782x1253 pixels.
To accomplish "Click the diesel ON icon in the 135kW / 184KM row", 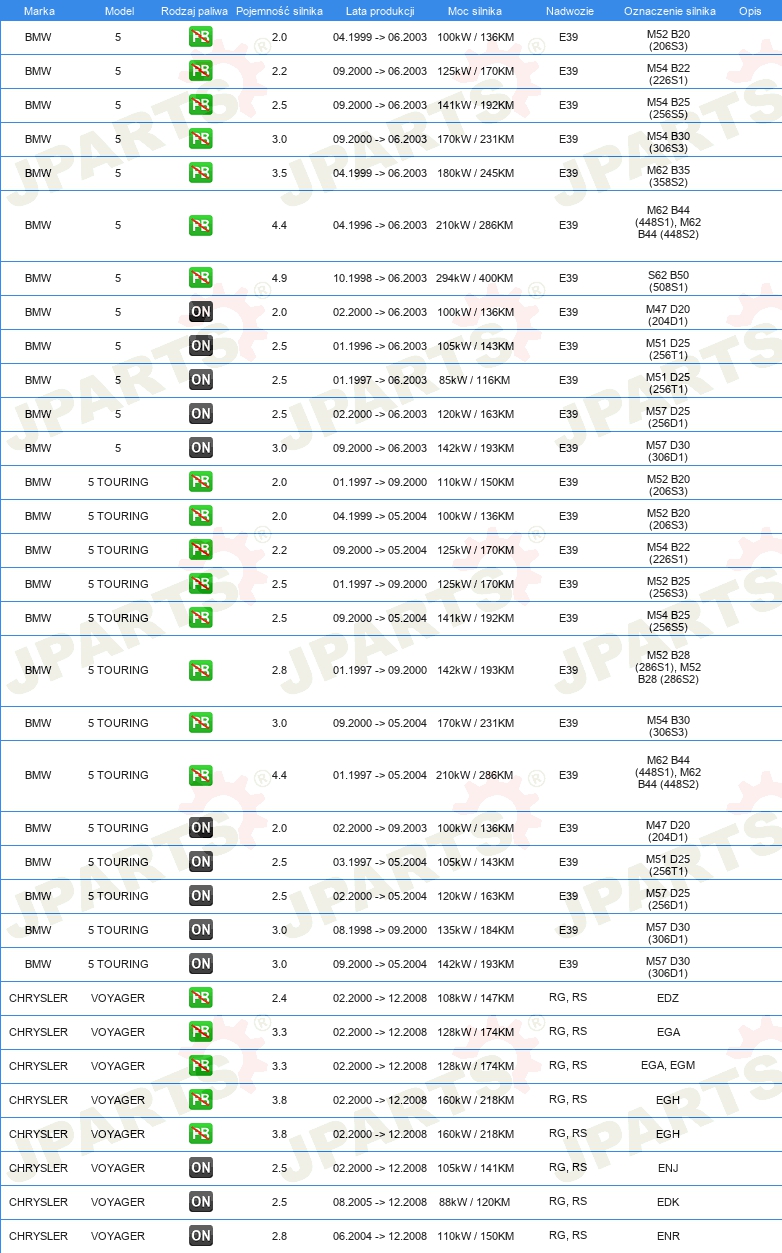I will (200, 930).
